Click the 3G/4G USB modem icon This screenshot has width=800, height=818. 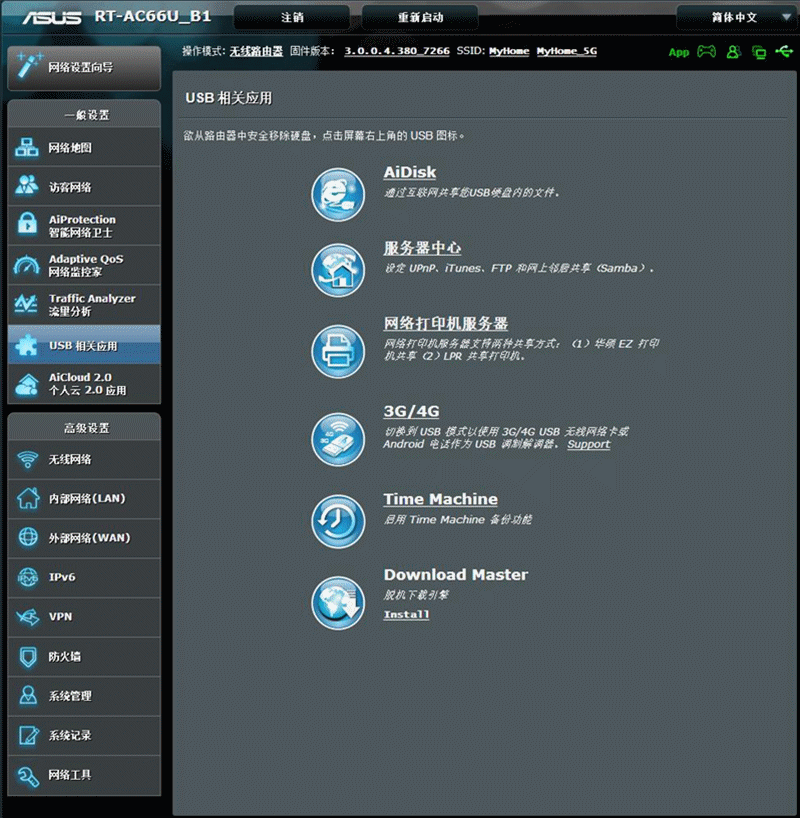tap(338, 439)
